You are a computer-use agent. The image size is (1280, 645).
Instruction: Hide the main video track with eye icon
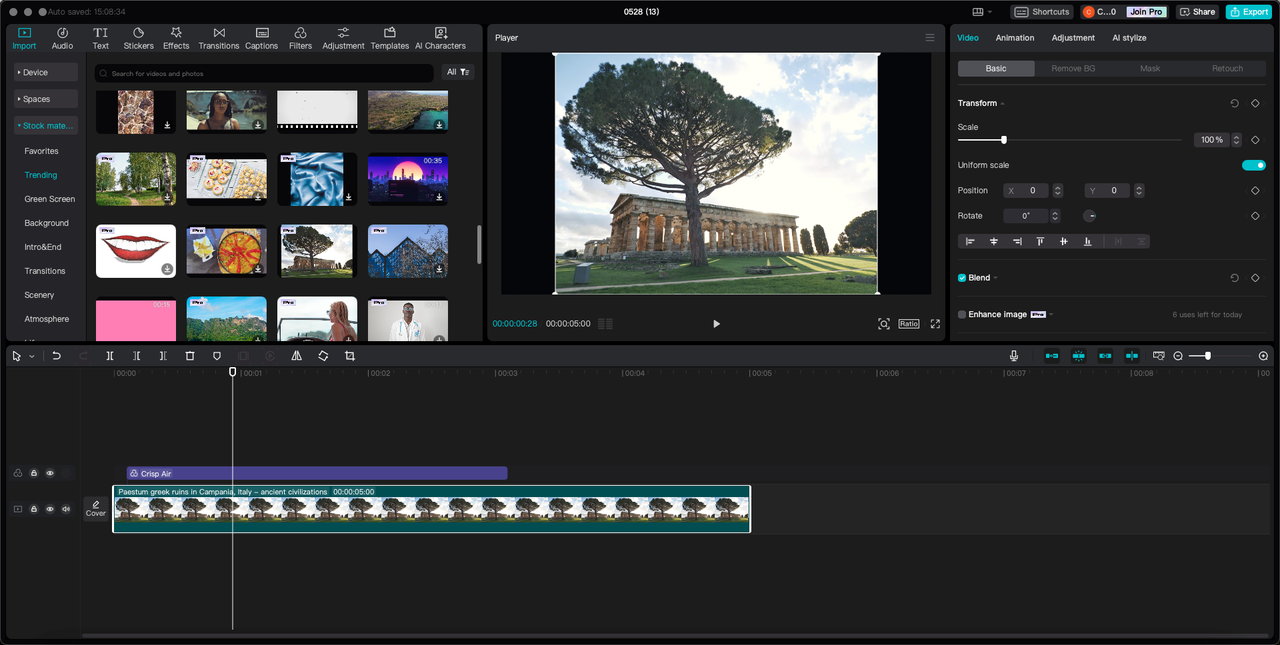(50, 509)
